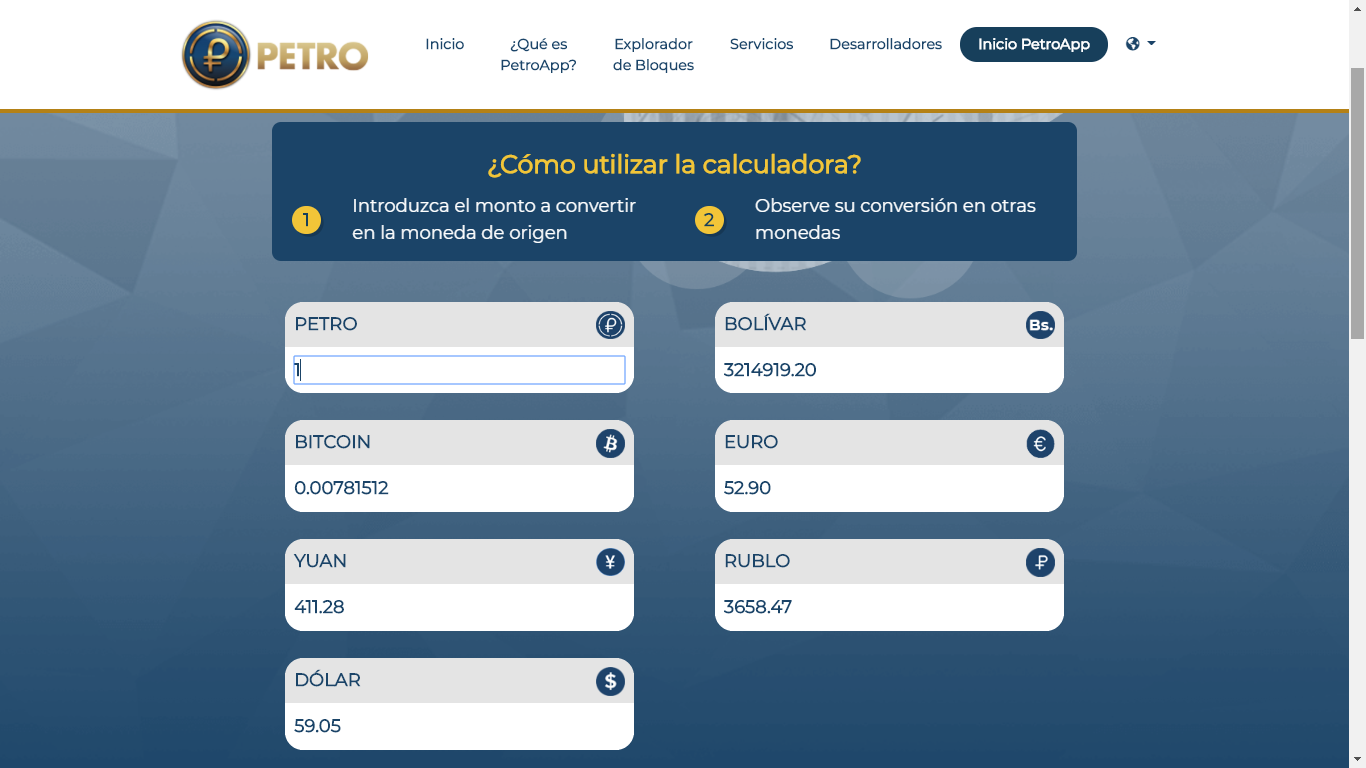Open the ¿Qué es PetroApp? link
This screenshot has width=1366, height=768.
point(539,54)
